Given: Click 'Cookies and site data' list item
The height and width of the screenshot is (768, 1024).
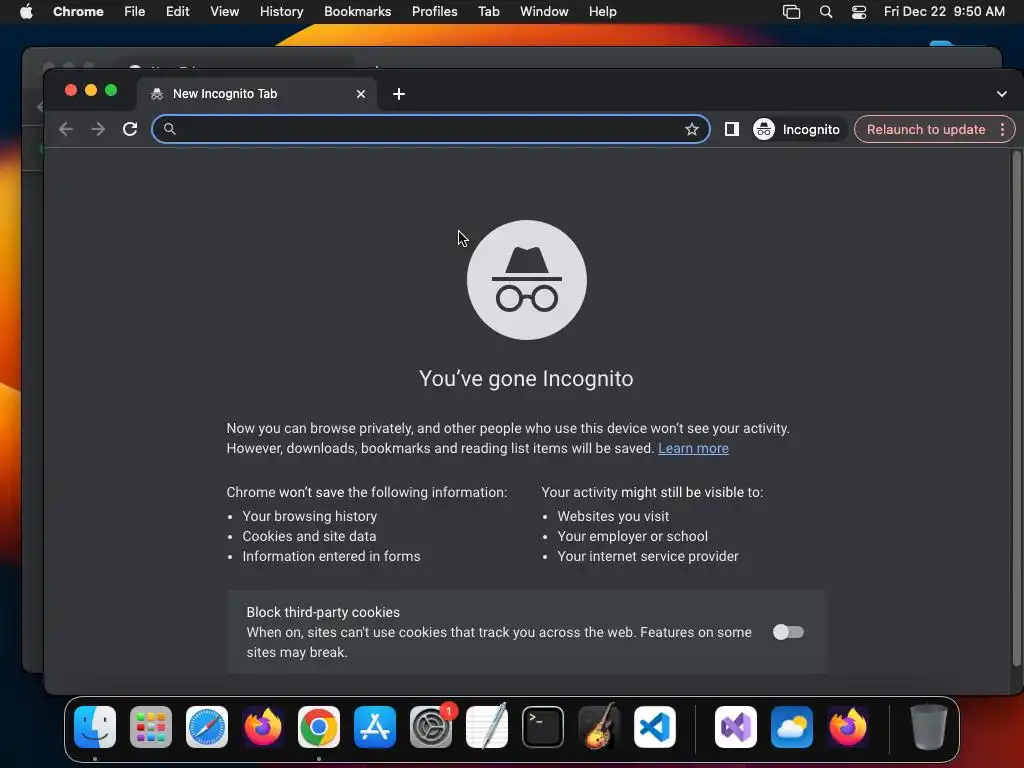Looking at the screenshot, I should (309, 536).
